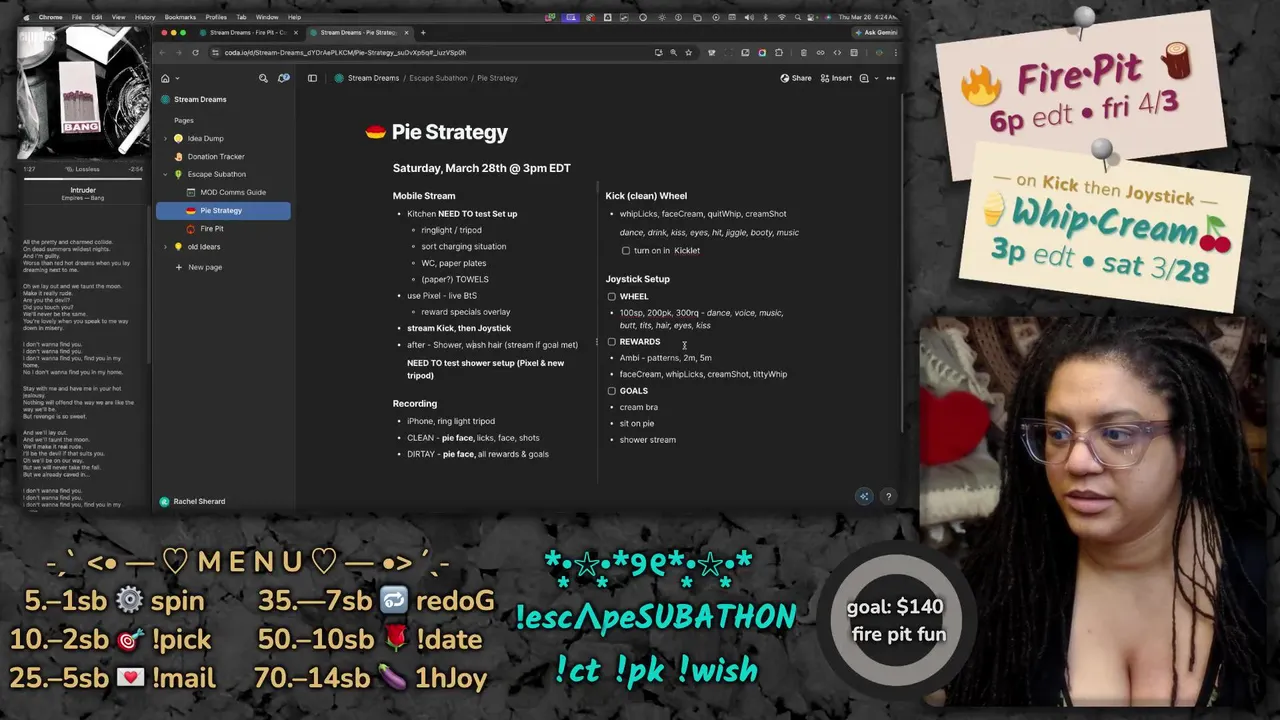Open the Chrome app menu
Screen dimensions: 1280x720
(x=50, y=17)
